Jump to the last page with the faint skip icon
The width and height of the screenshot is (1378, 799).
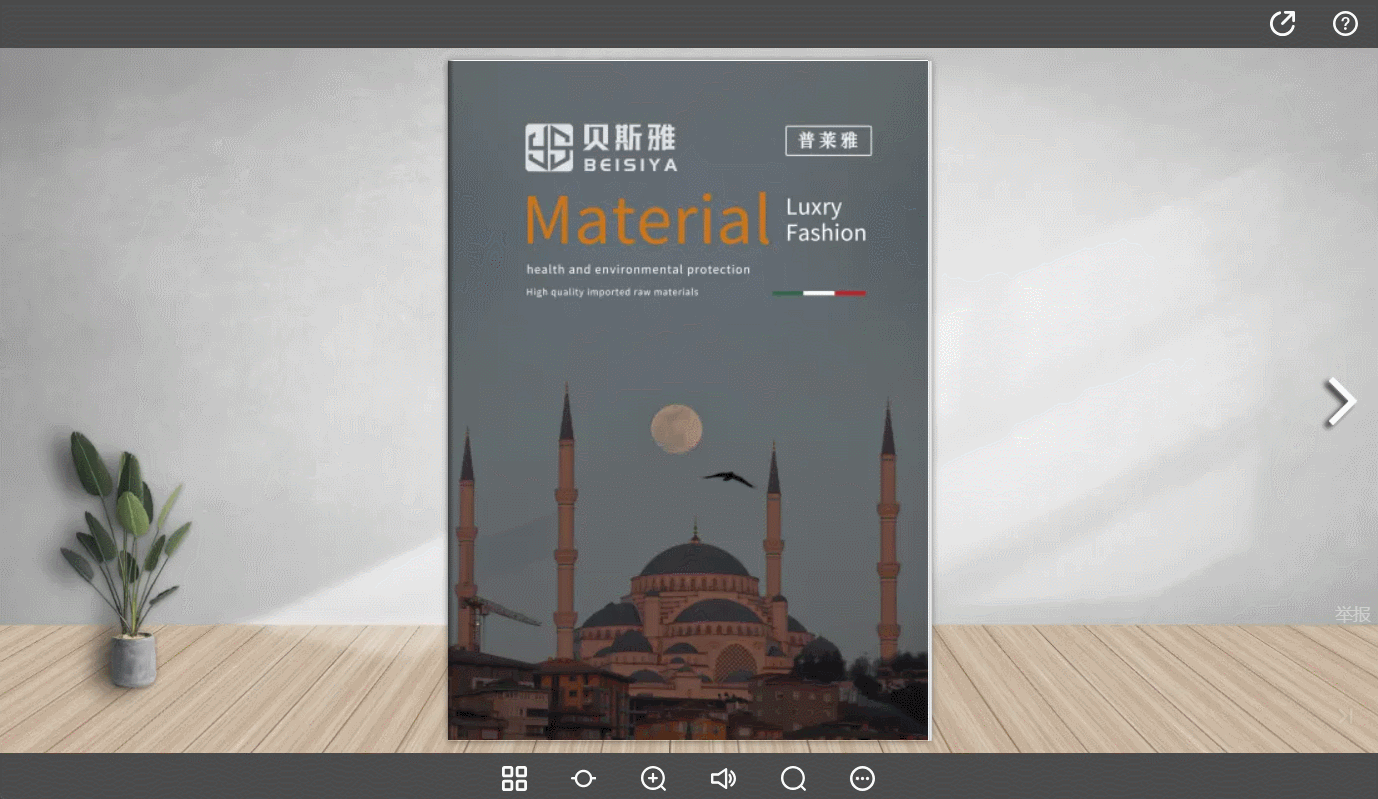tap(1346, 716)
